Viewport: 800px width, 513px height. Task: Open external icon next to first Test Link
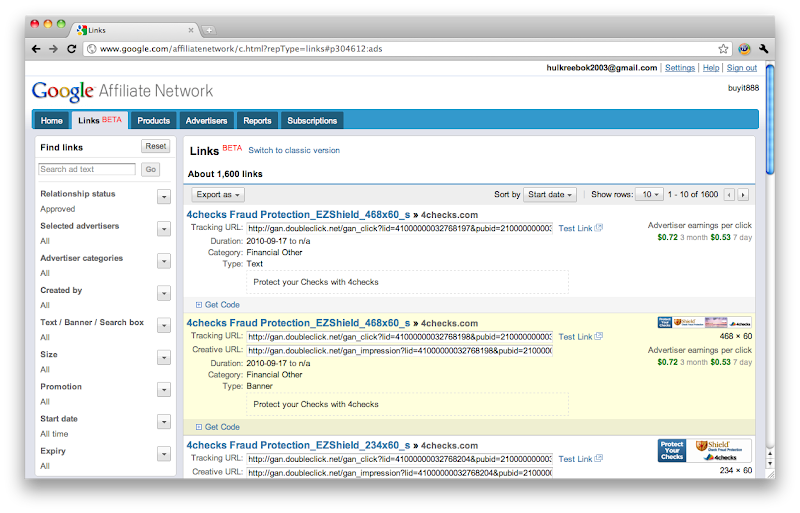click(x=599, y=228)
